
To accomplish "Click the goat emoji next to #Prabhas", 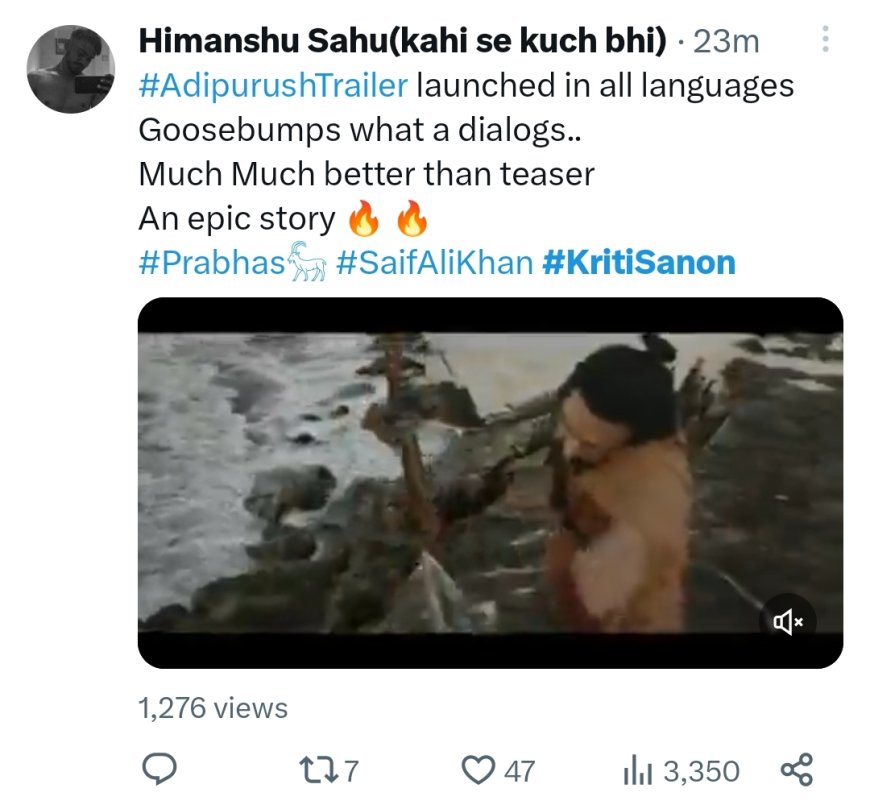I will pos(306,261).
